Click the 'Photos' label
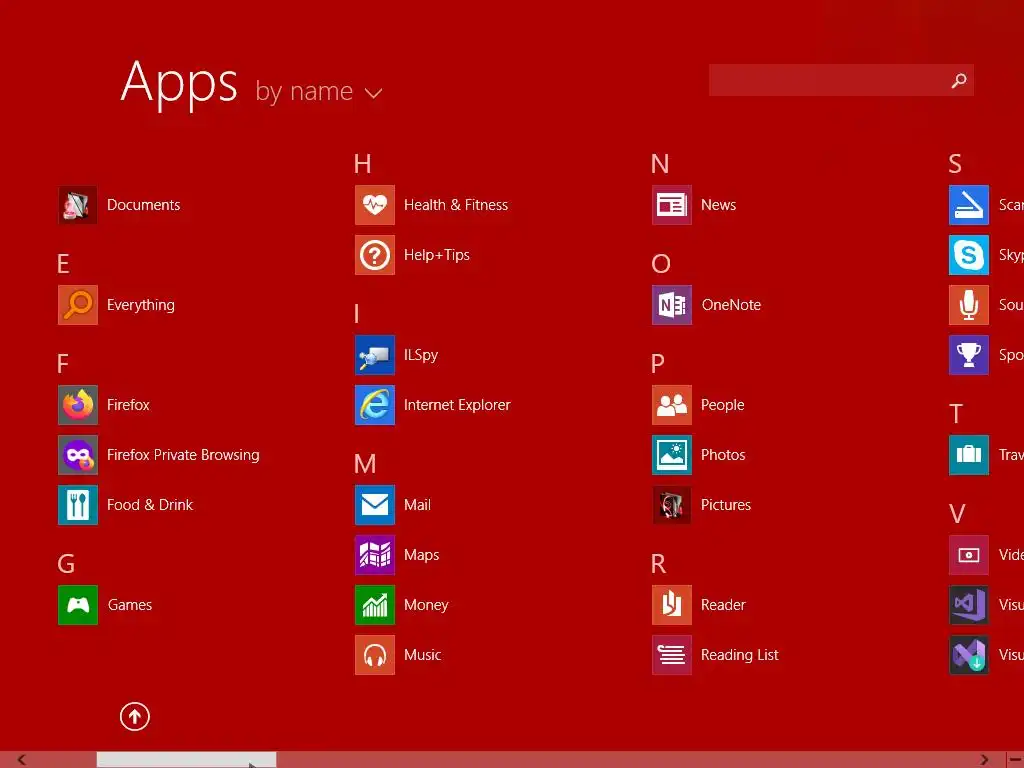 tap(723, 455)
